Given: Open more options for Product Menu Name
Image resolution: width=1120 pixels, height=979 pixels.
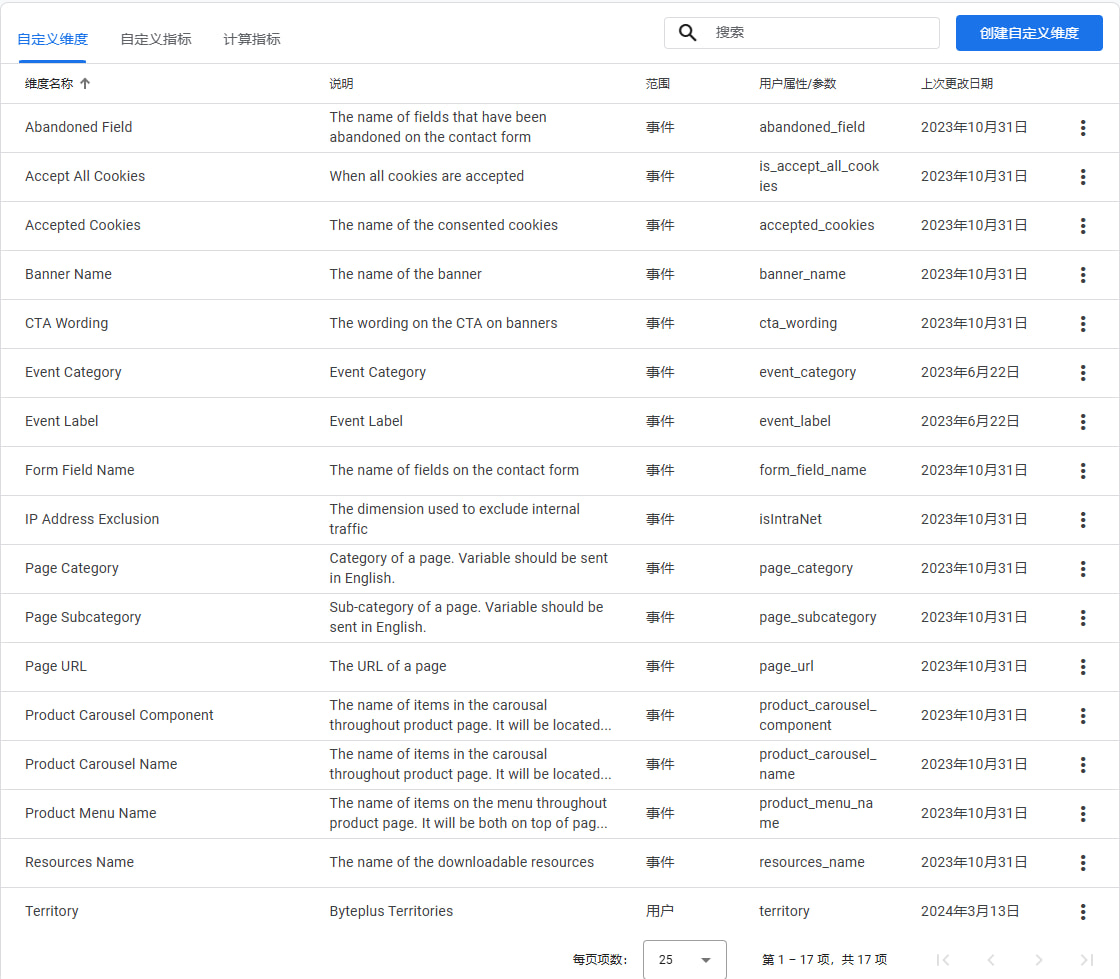Looking at the screenshot, I should click(x=1082, y=814).
